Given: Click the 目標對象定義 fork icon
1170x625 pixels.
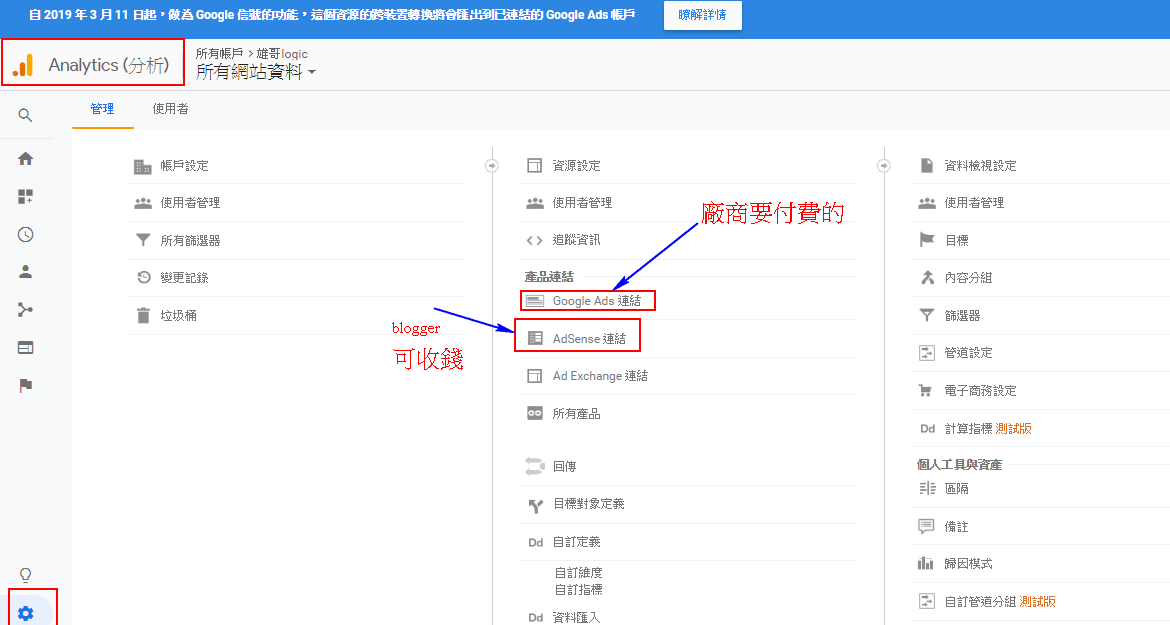Looking at the screenshot, I should [x=535, y=506].
